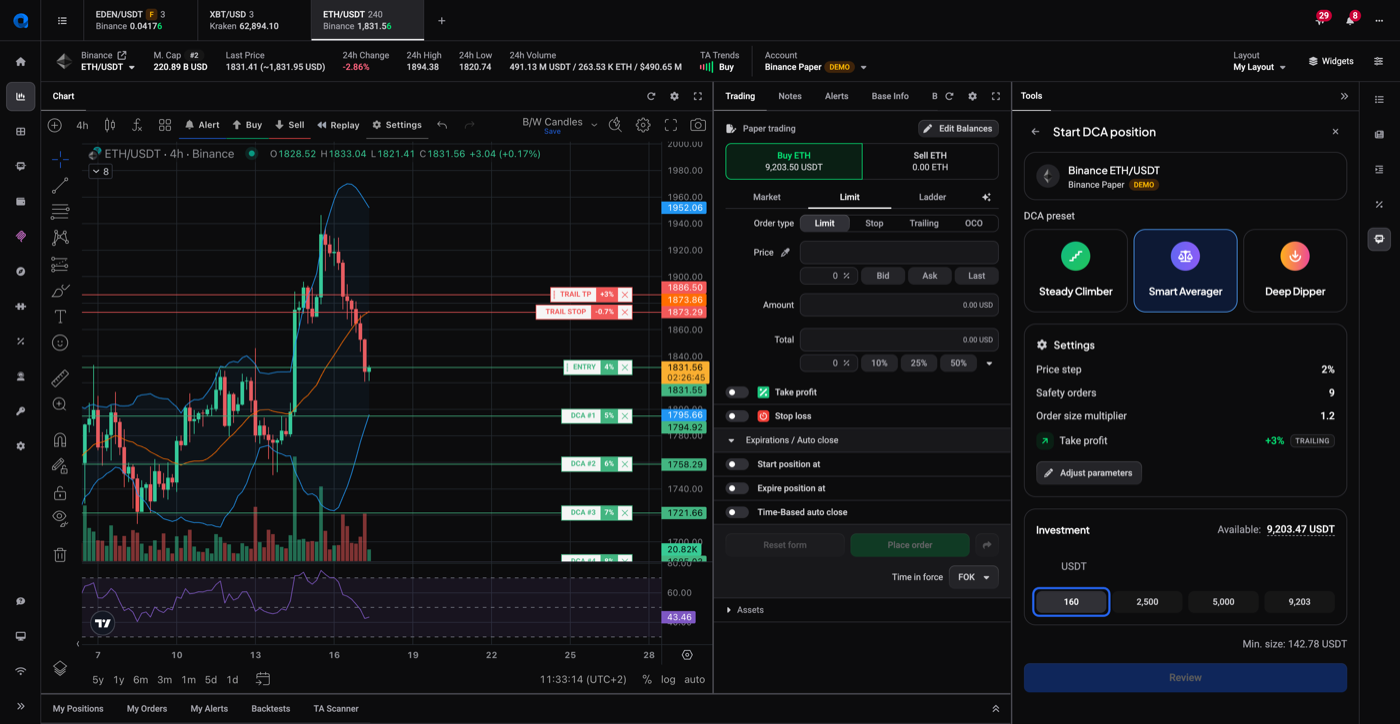Viewport: 1400px width, 724px height.
Task: Open the Base Info tab
Action: pyautogui.click(x=890, y=96)
